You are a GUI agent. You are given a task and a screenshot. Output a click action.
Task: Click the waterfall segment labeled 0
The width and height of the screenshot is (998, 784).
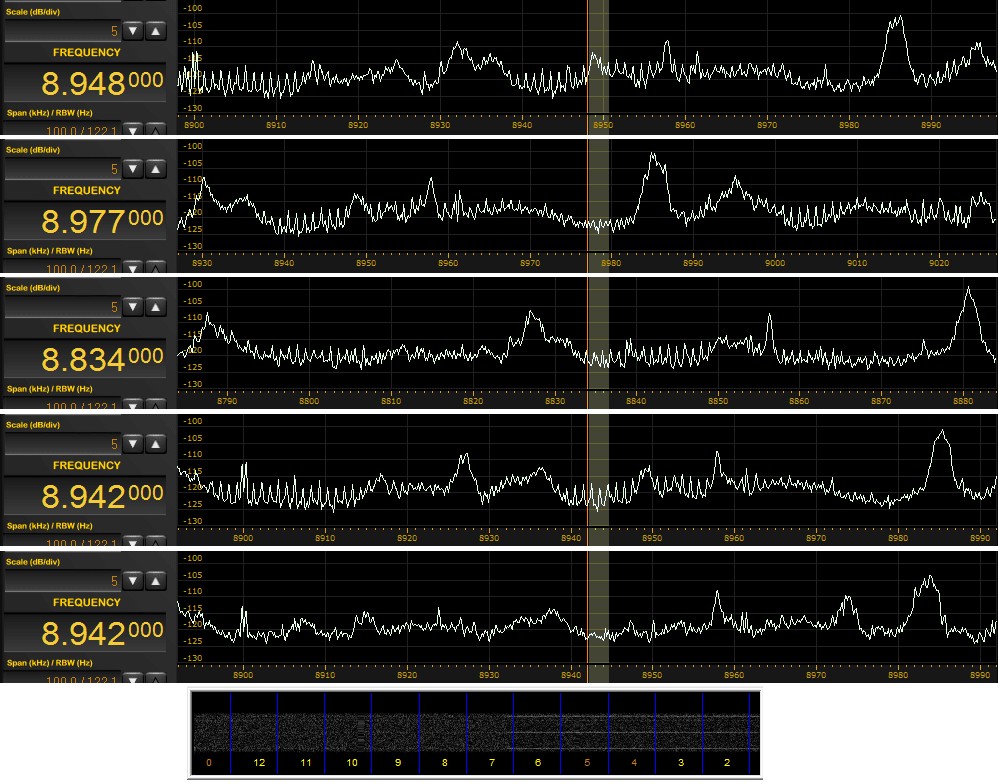(209, 762)
